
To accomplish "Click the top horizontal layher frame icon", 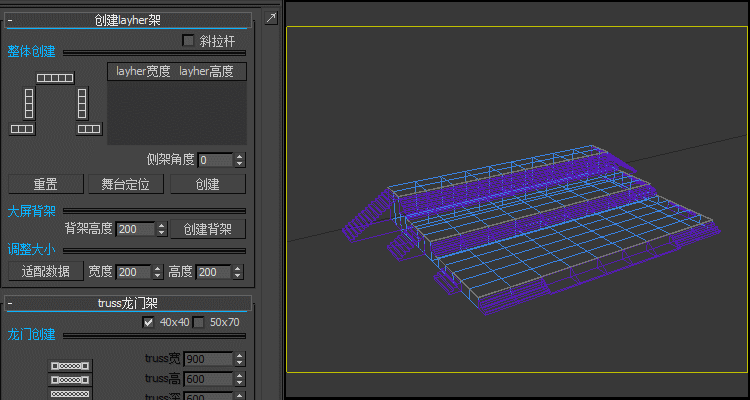I will (x=55, y=78).
